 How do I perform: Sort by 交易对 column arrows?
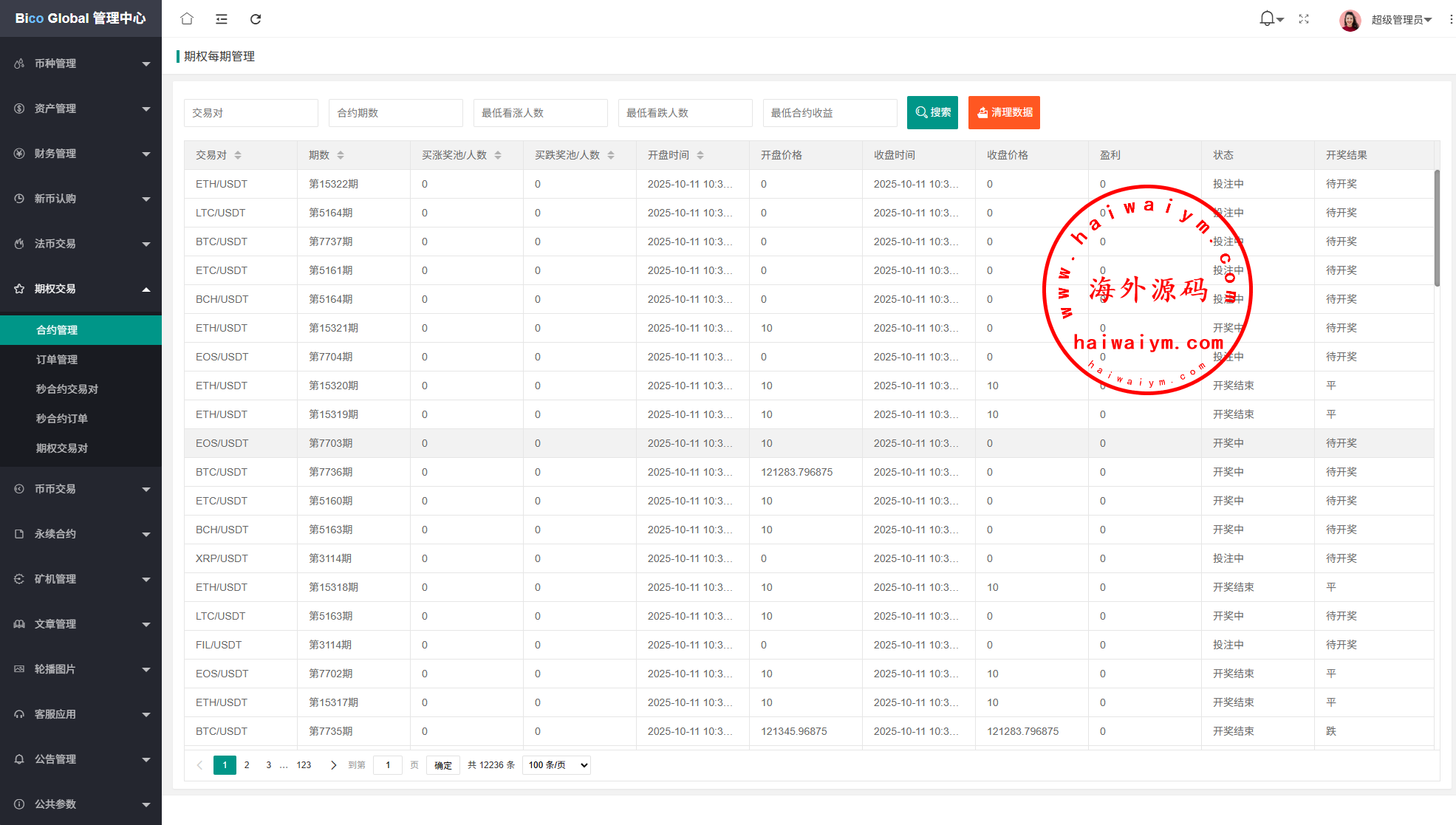click(238, 155)
